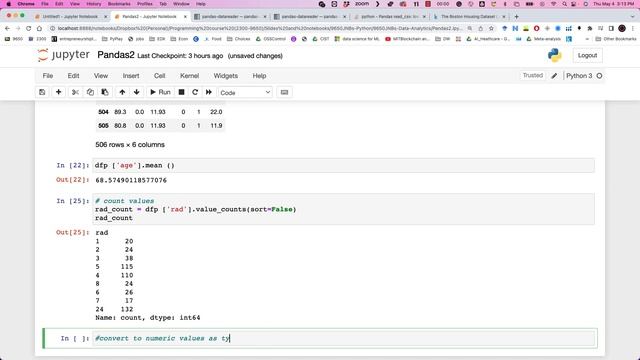Image resolution: width=640 pixels, height=360 pixels.
Task: Bookmark this page with the star icon
Action: click(491, 29)
